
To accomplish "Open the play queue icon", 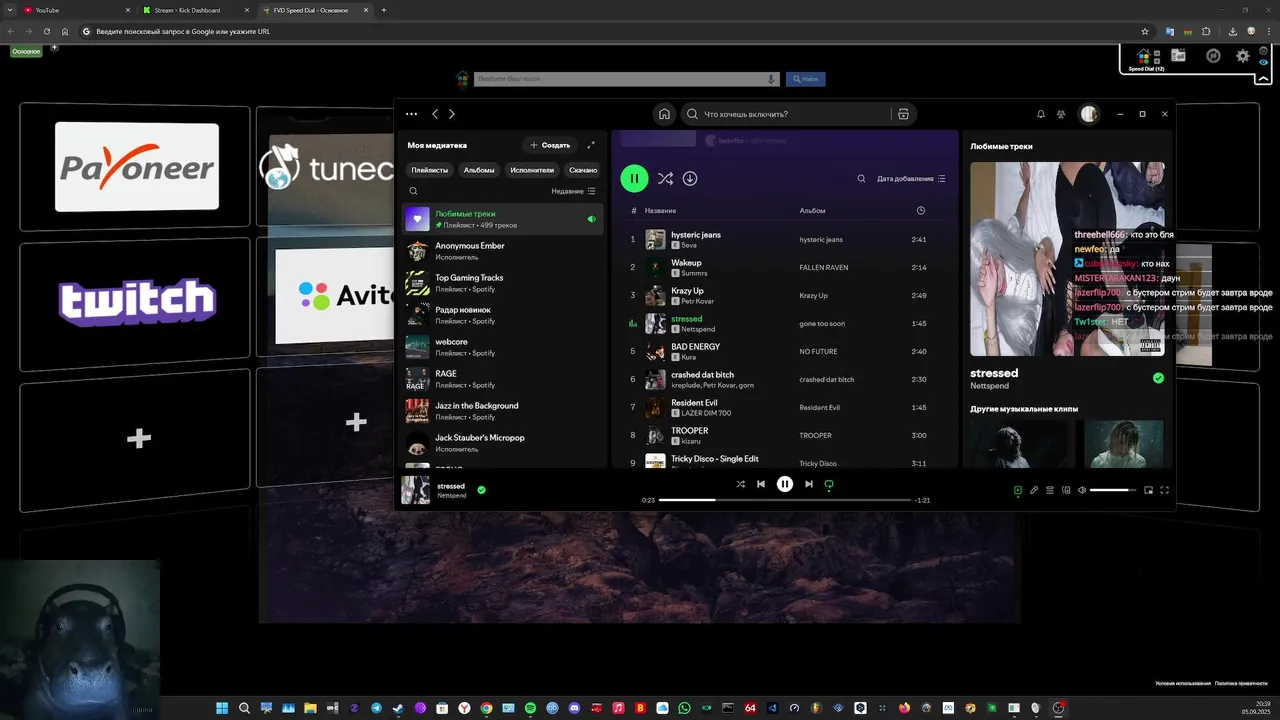I will (x=1050, y=490).
